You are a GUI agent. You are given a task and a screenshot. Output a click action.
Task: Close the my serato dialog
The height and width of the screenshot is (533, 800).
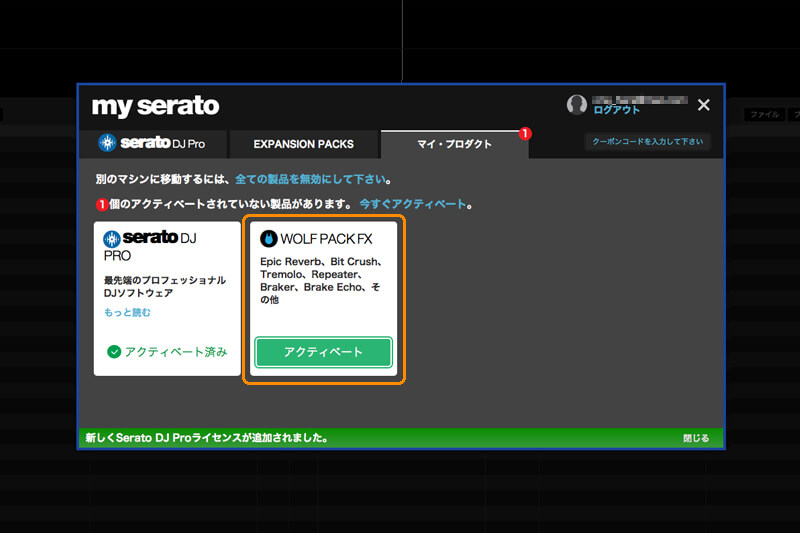coord(704,105)
